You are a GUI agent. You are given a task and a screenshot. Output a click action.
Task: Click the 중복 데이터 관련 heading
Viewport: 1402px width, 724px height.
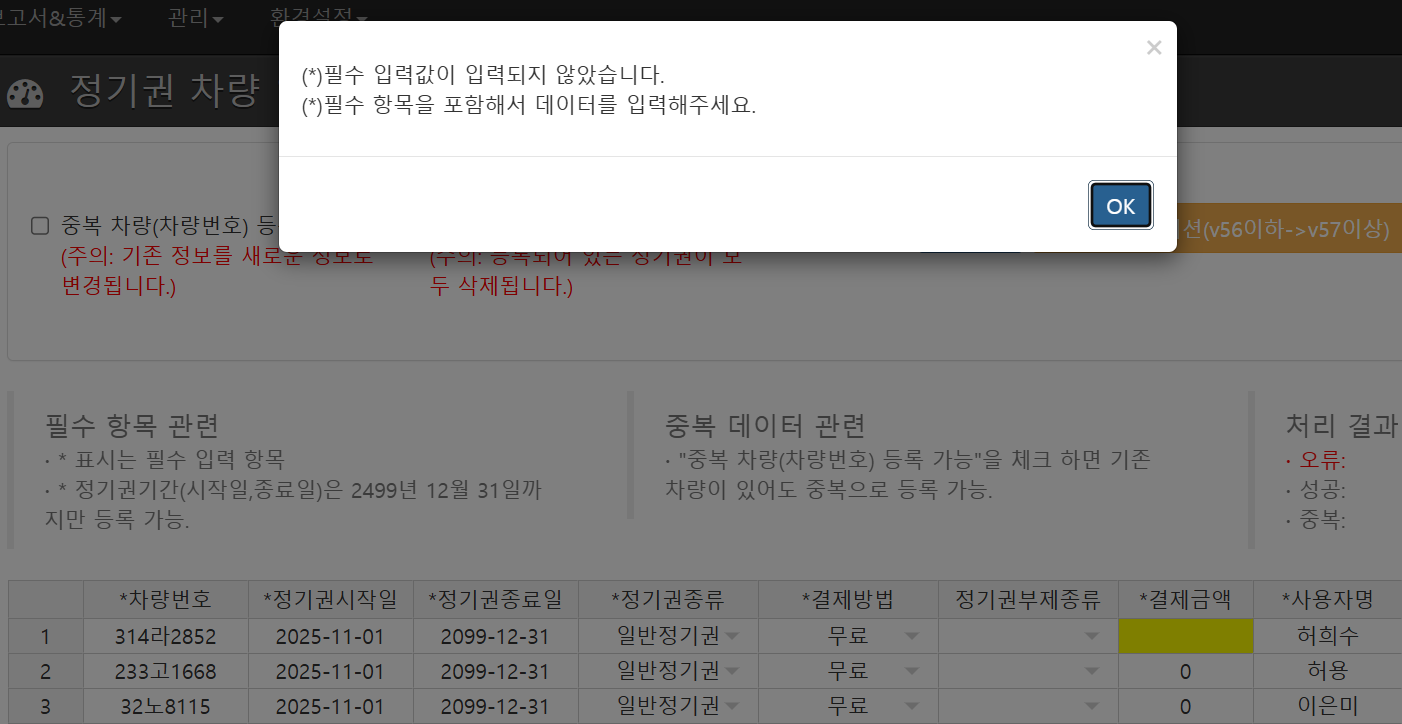pos(765,427)
